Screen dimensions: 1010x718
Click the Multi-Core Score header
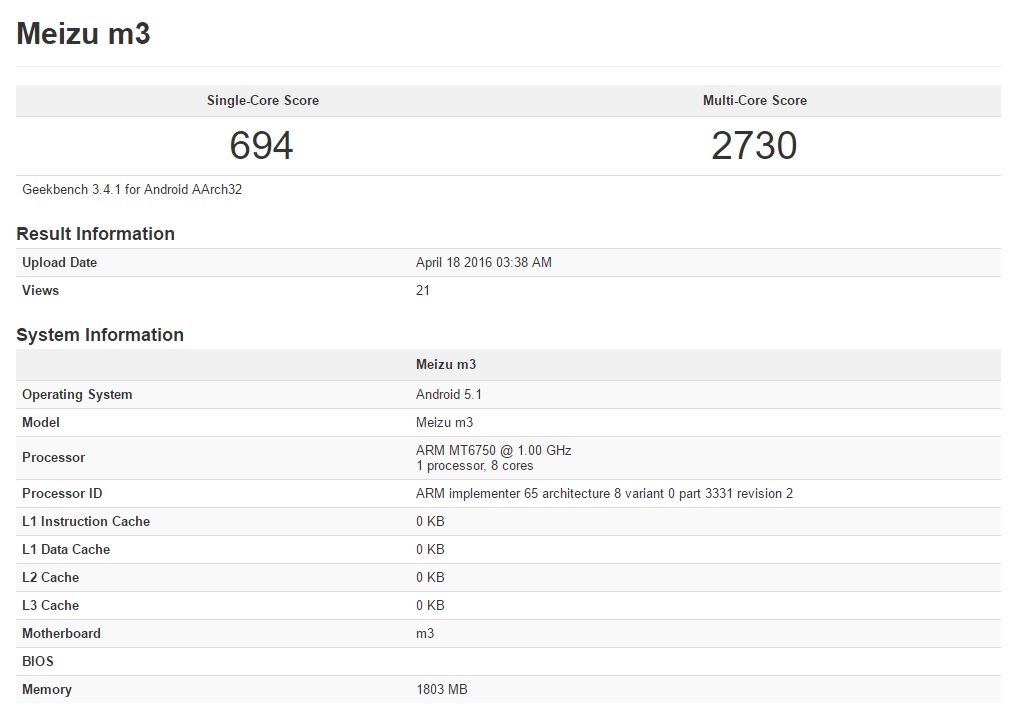click(x=754, y=101)
